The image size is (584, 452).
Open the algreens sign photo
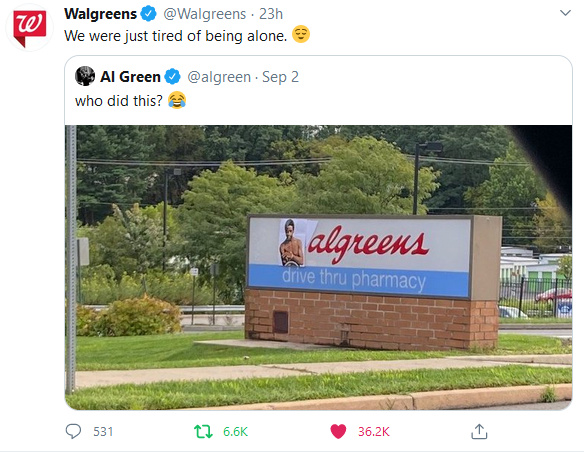point(318,267)
